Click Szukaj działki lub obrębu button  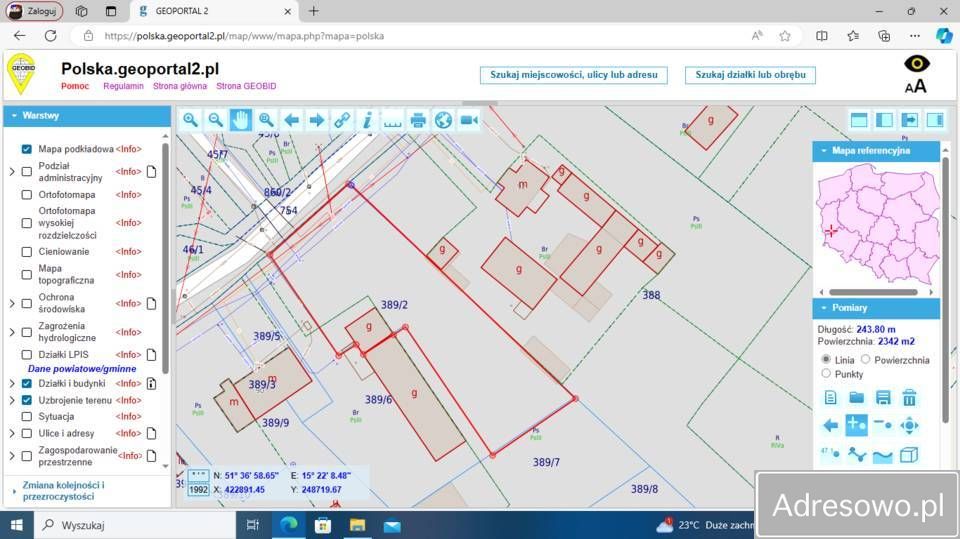pyautogui.click(x=750, y=75)
